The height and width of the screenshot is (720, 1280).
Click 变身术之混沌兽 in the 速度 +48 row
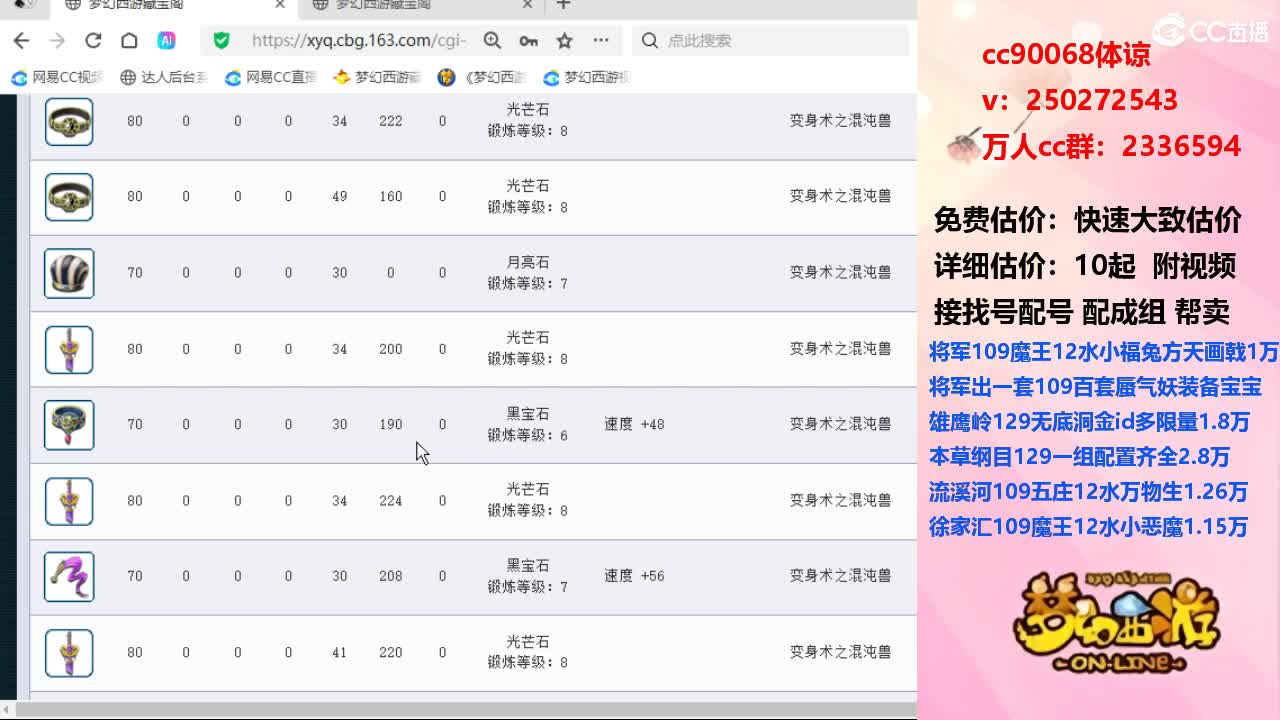pos(840,425)
